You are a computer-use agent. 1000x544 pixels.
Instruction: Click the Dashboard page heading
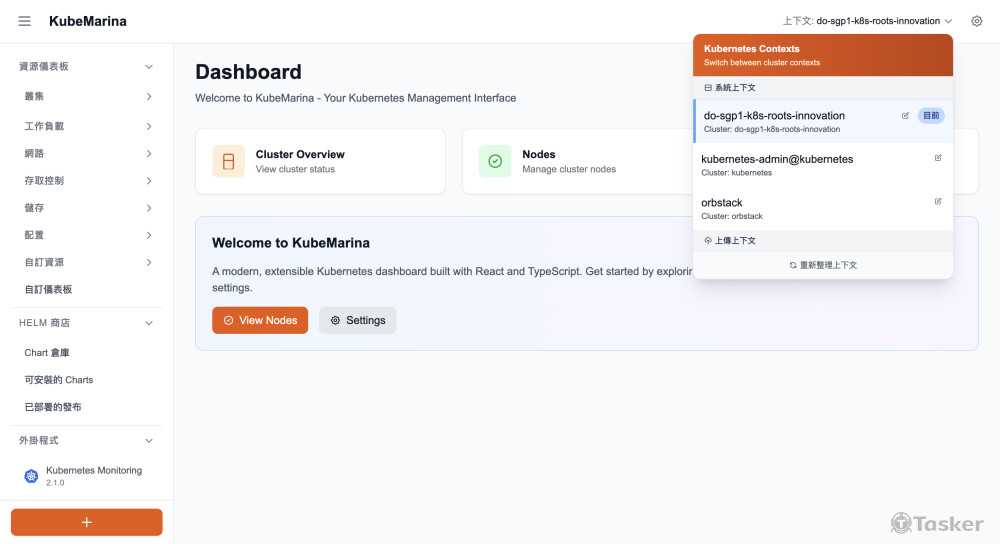point(248,72)
